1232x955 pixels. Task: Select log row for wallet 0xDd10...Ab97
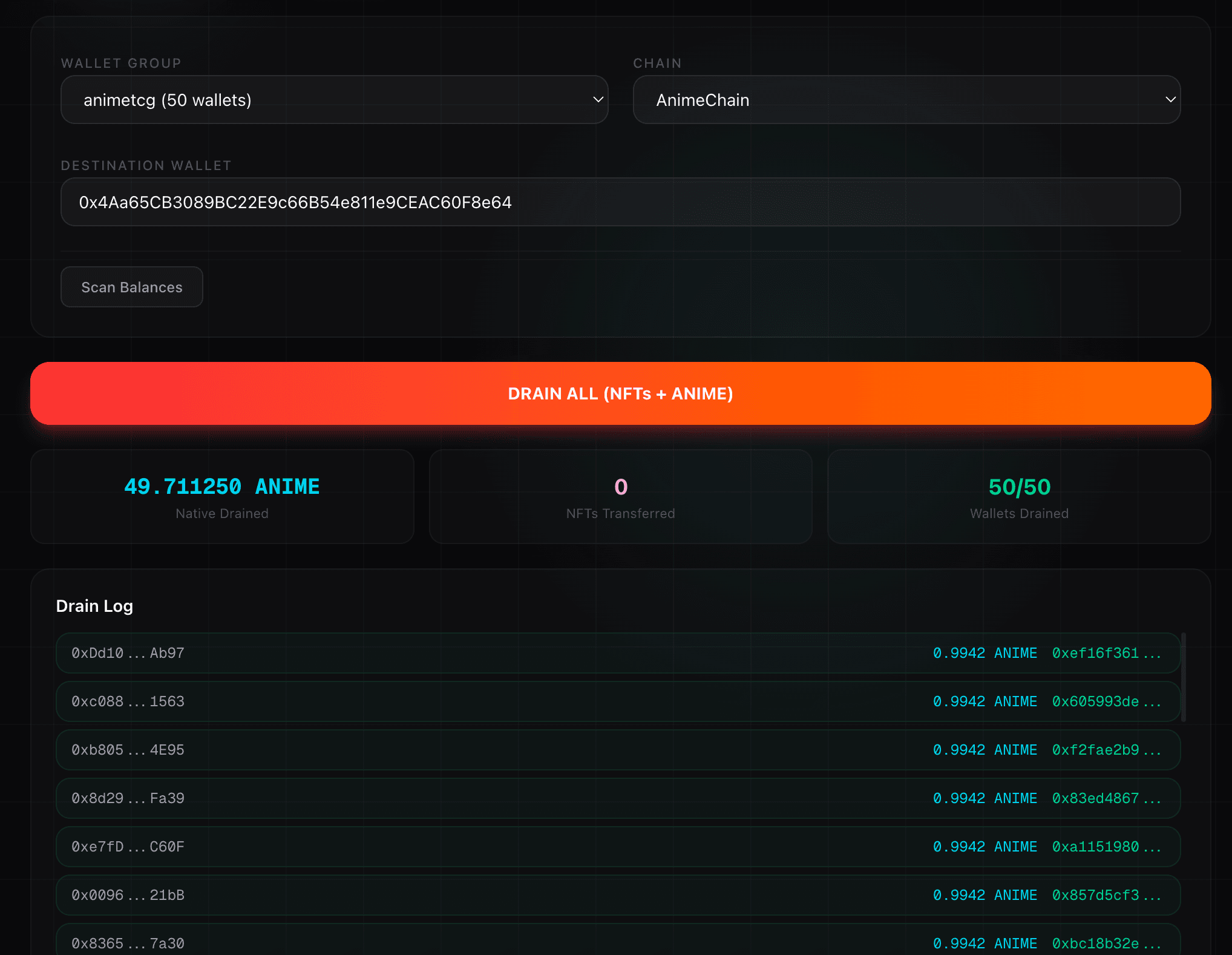[x=617, y=653]
